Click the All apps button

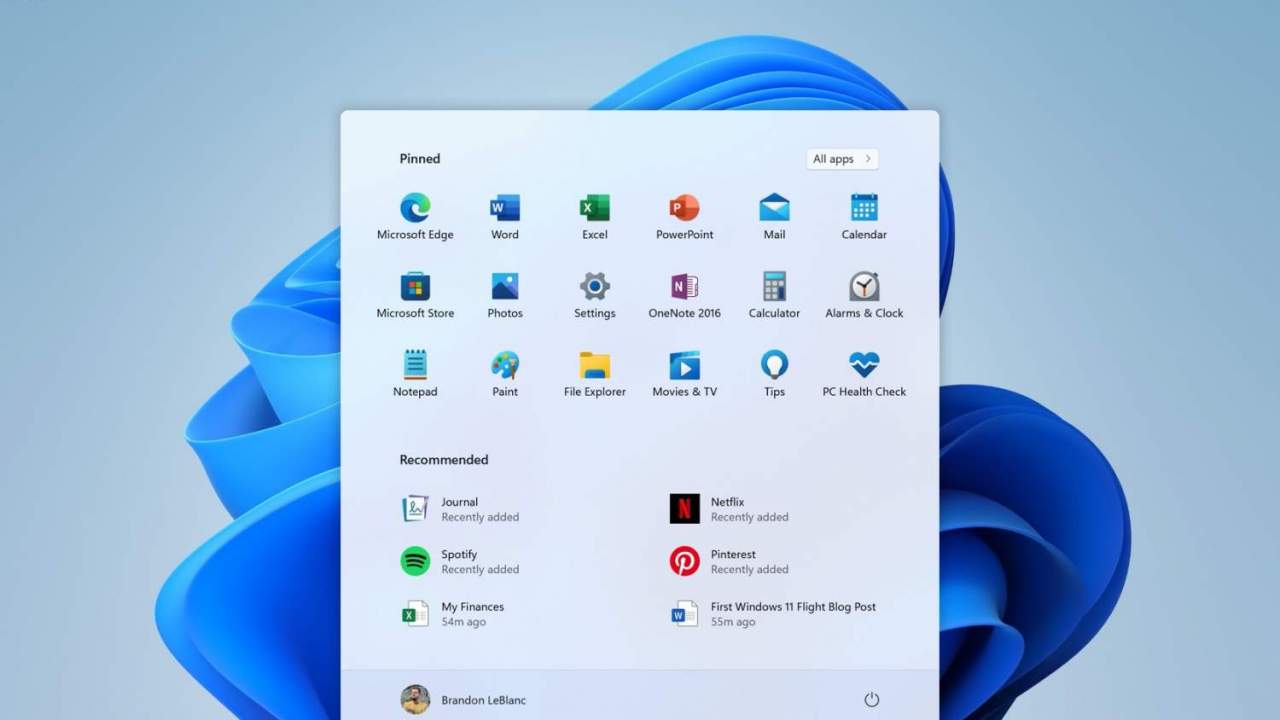click(x=842, y=159)
